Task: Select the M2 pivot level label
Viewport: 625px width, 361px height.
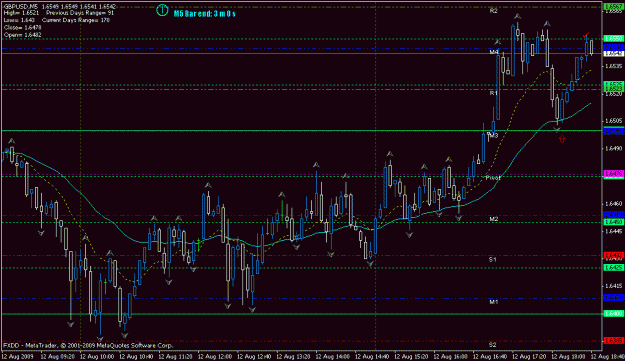Action: pos(494,219)
